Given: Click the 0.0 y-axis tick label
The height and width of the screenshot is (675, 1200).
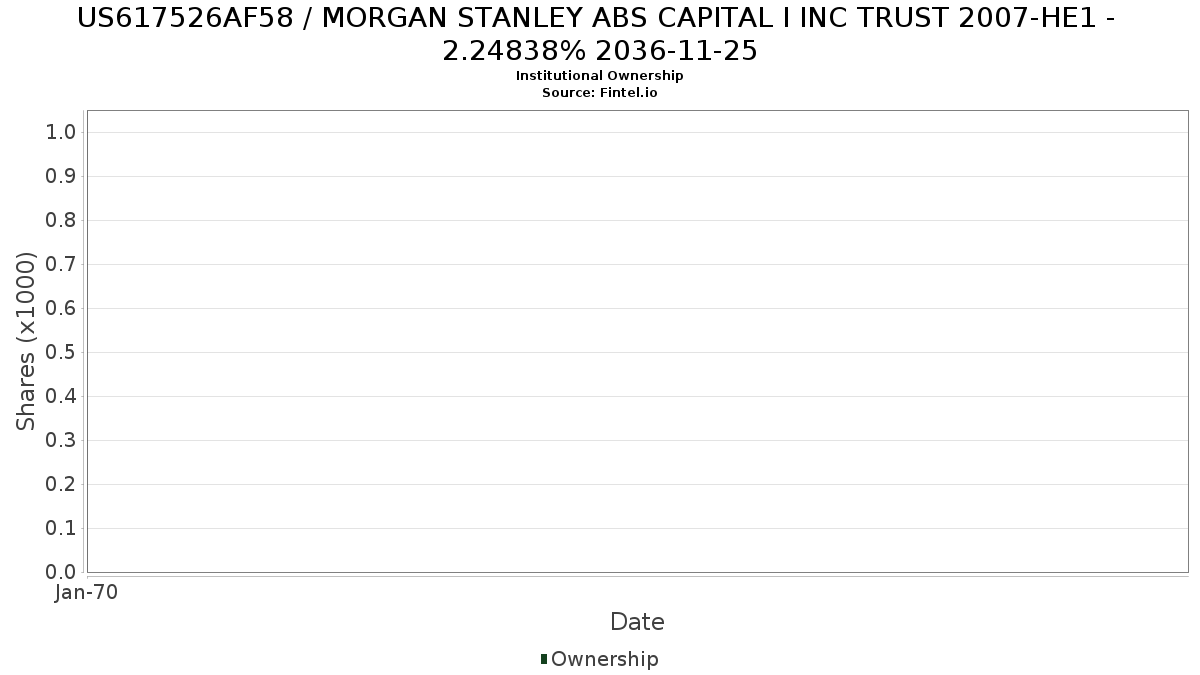Looking at the screenshot, I should 61,572.
